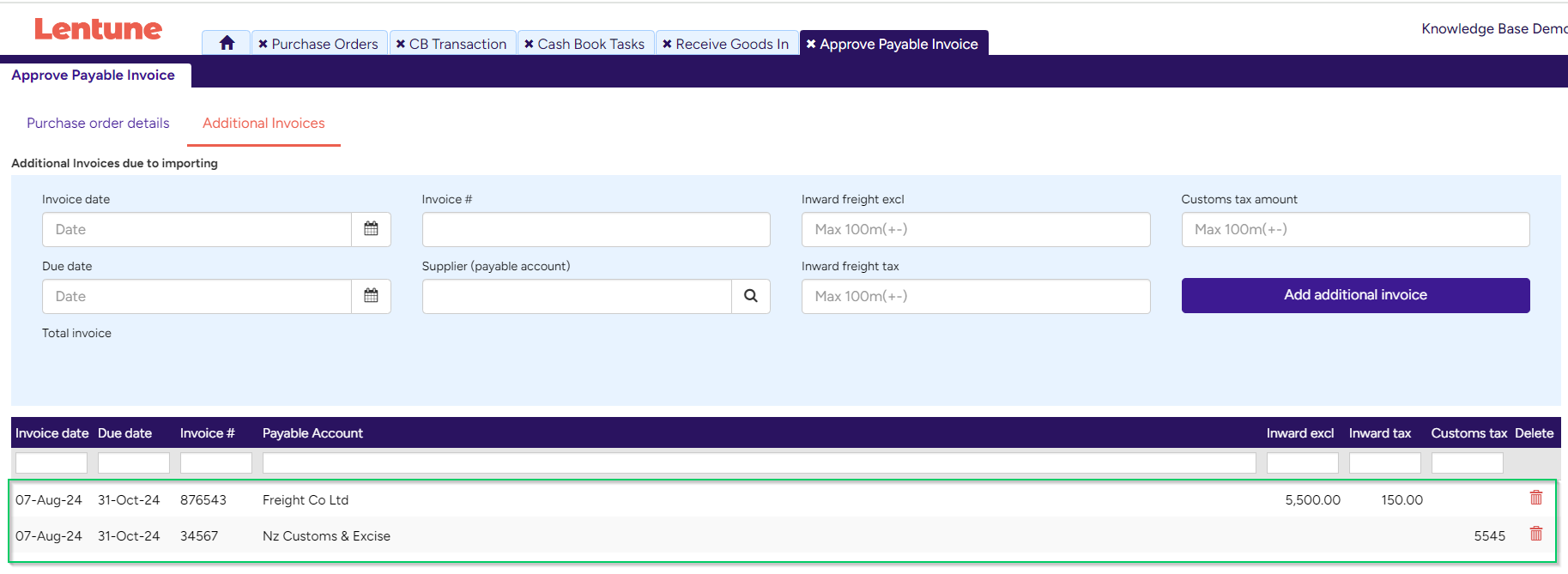Screen dimensions: 1568x574
Task: Focus Customs tax amount field
Action: pyautogui.click(x=1355, y=229)
